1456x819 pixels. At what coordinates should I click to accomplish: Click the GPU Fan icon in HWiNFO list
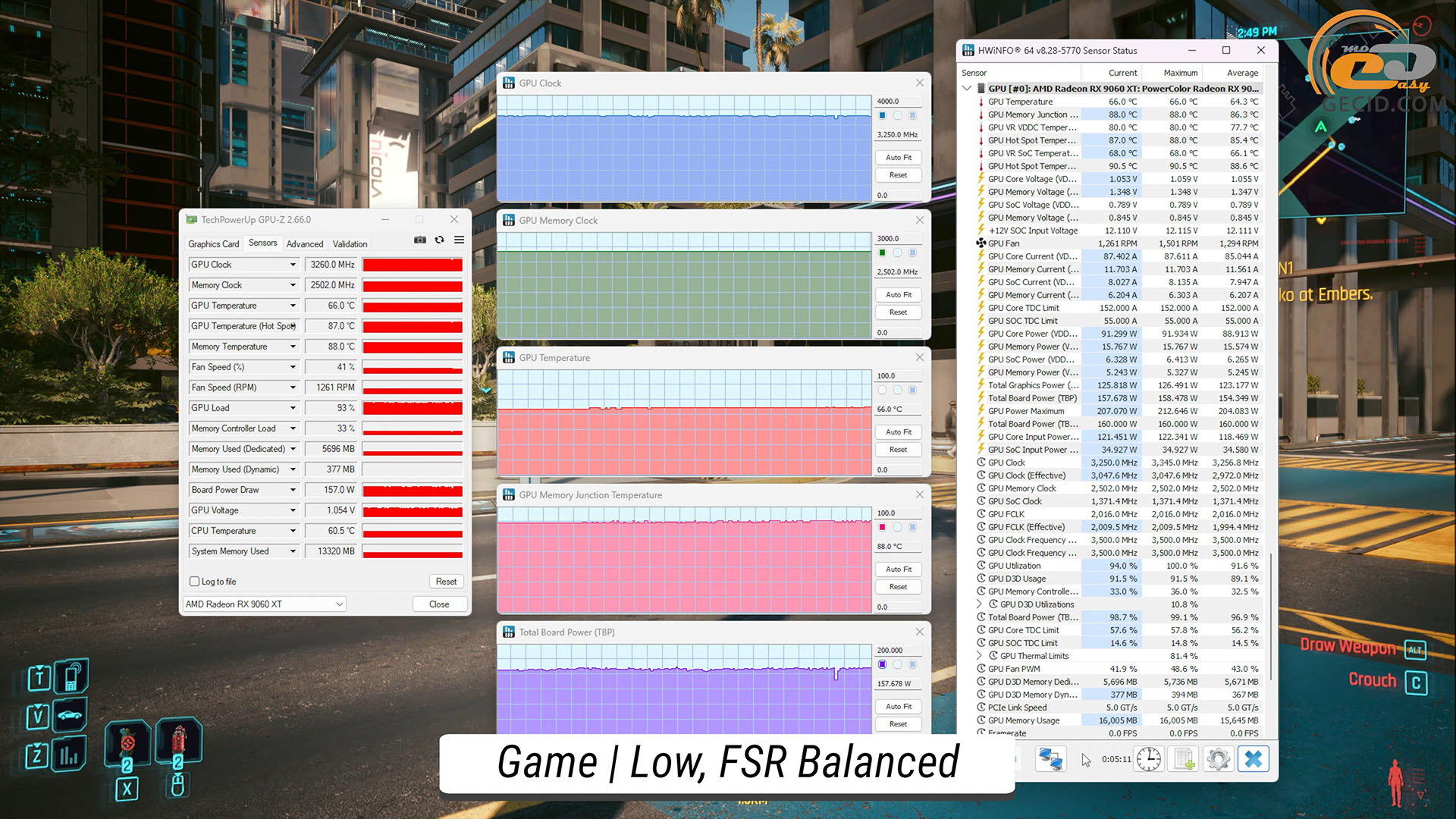(981, 243)
